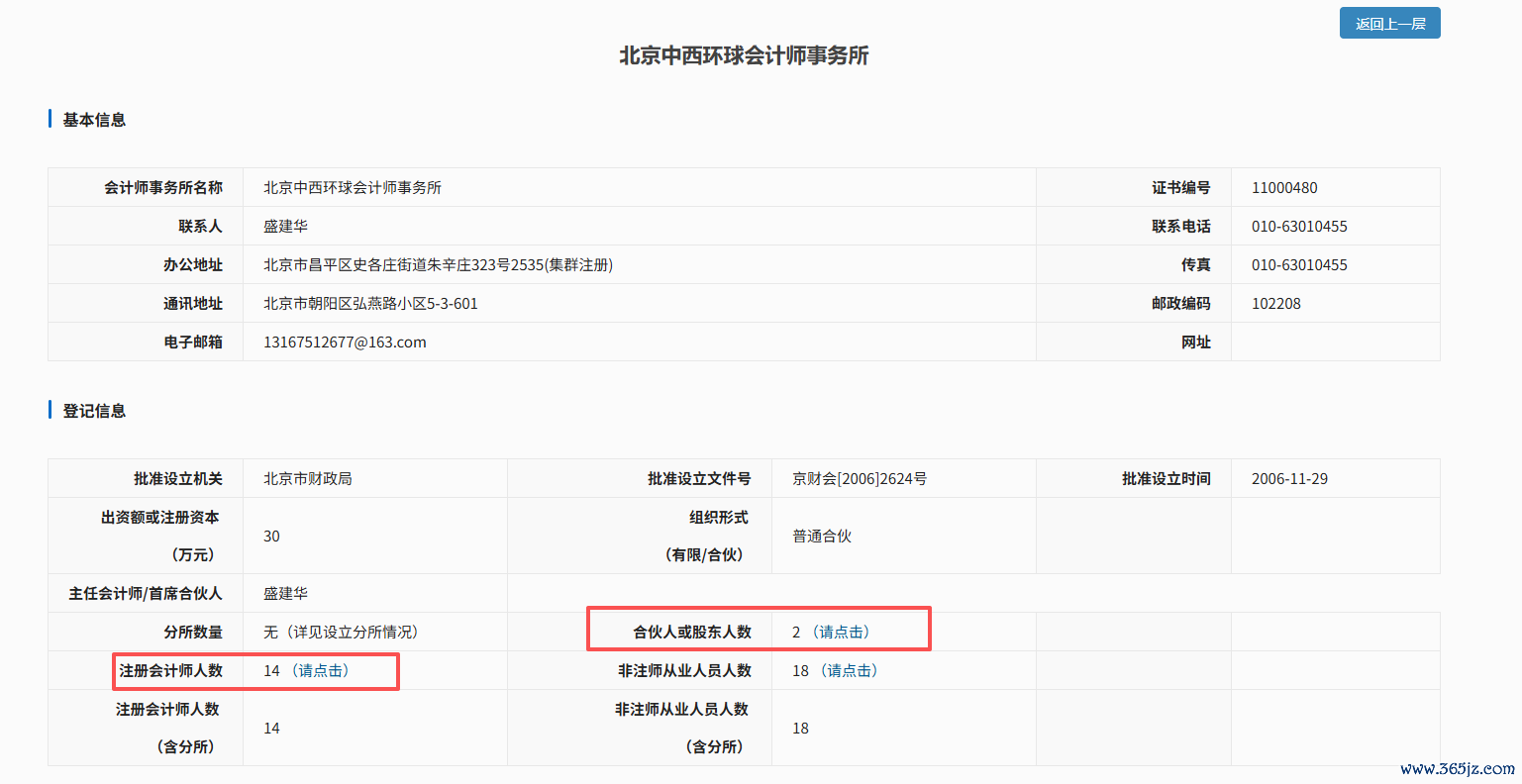This screenshot has width=1522, height=784.
Task: Select the registered capital value 30
Action: pos(271,536)
